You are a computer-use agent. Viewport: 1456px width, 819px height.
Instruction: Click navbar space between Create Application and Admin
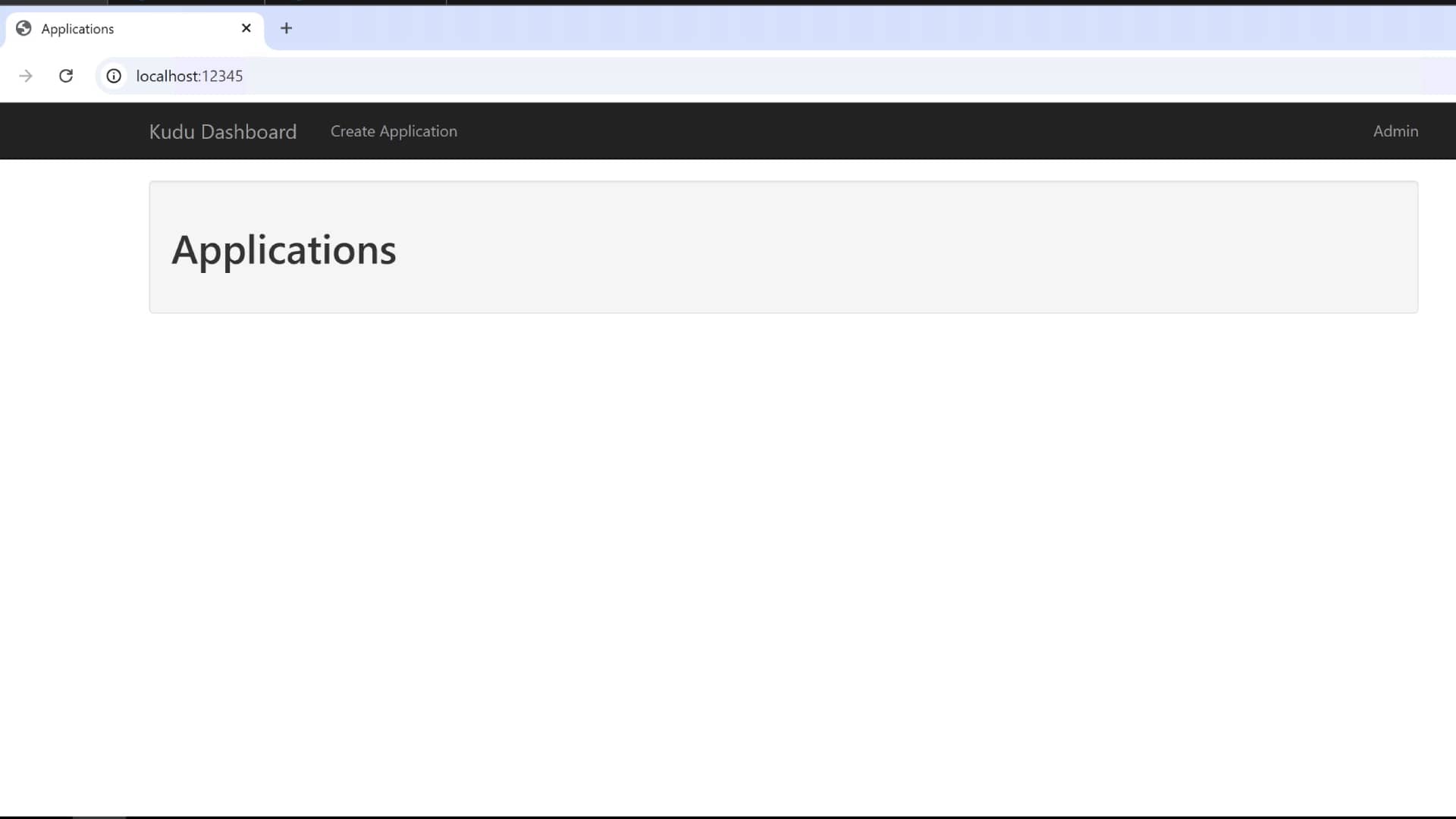click(910, 131)
